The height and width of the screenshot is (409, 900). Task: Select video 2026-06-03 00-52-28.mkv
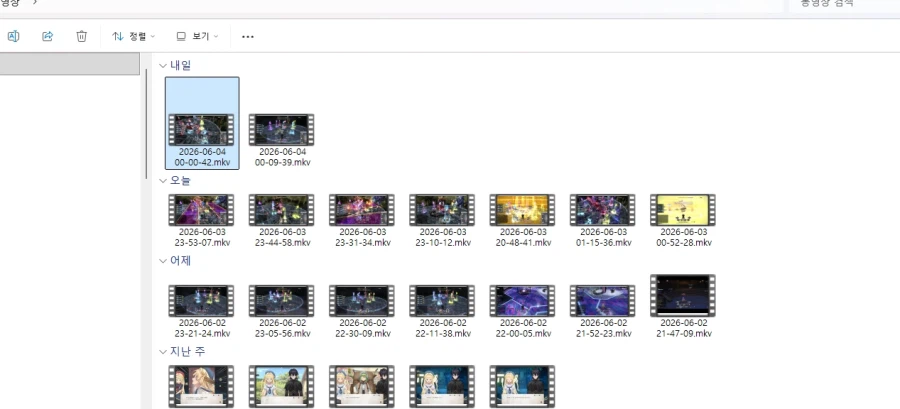pyautogui.click(x=684, y=221)
